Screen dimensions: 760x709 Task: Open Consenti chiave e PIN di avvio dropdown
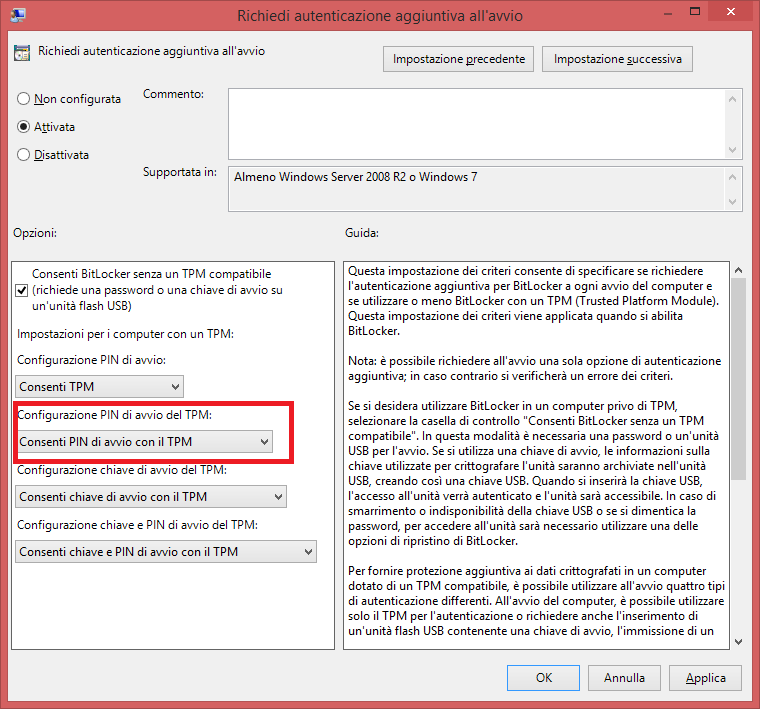(166, 551)
